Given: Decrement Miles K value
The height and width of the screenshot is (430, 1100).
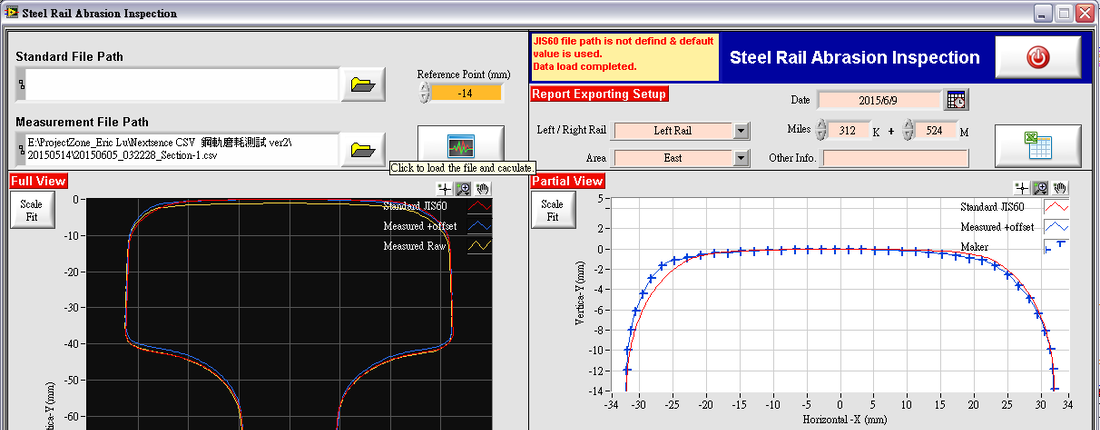Looking at the screenshot, I should click(x=820, y=135).
